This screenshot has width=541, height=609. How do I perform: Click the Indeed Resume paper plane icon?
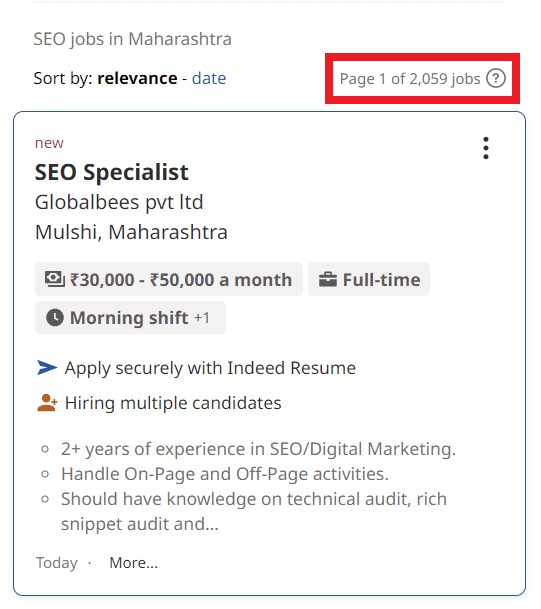coord(47,367)
